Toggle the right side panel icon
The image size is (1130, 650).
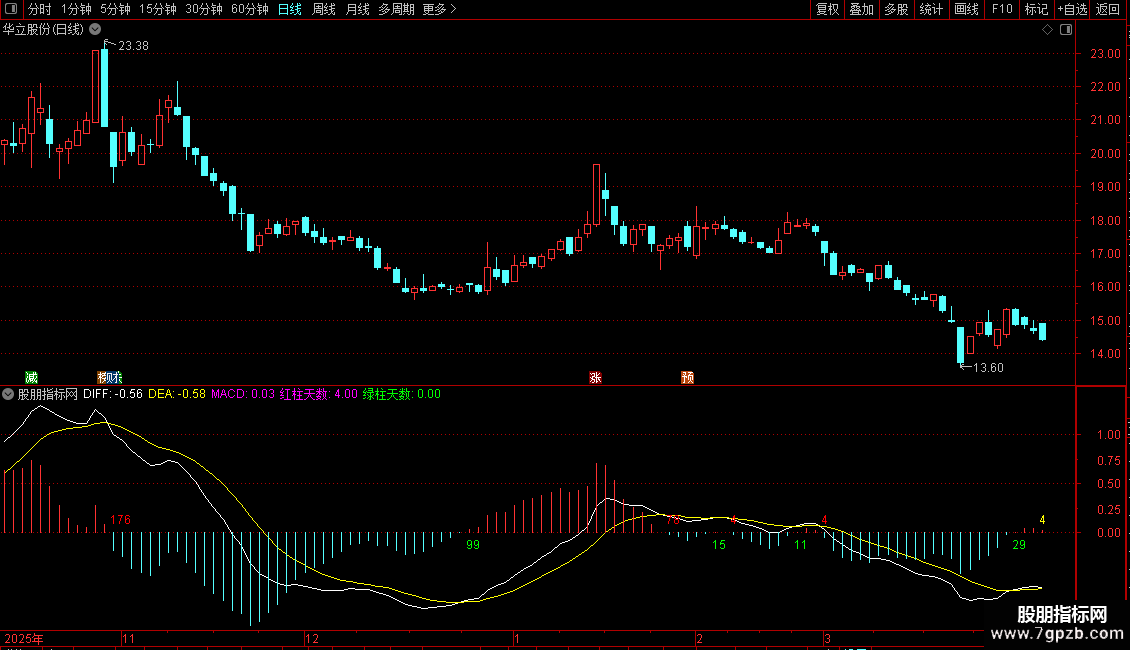pyautogui.click(x=1066, y=30)
